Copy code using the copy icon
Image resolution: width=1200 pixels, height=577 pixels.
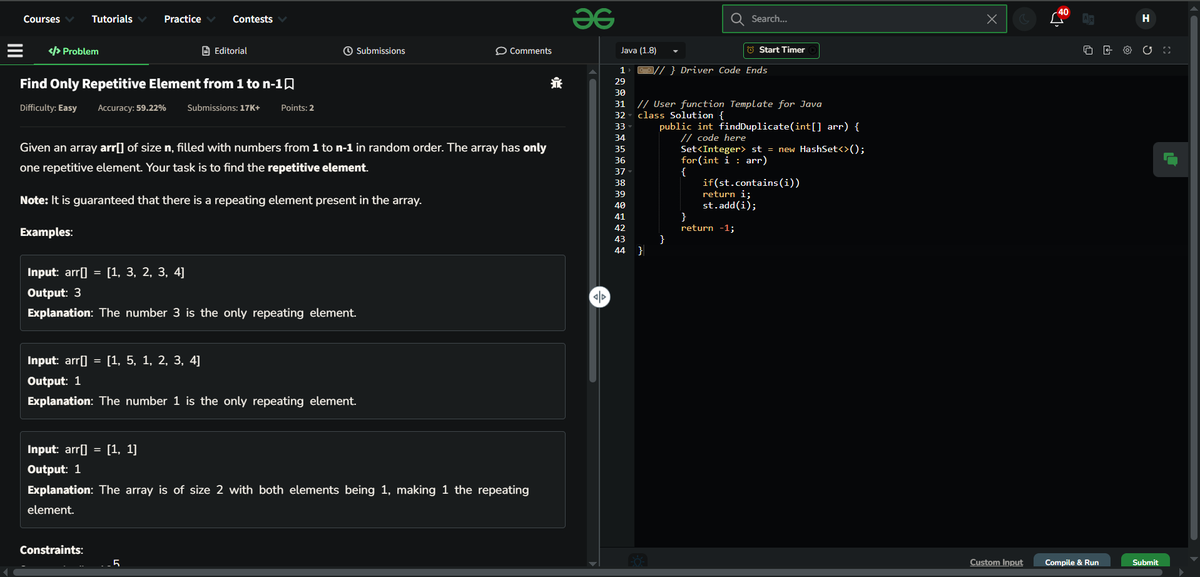(1087, 50)
